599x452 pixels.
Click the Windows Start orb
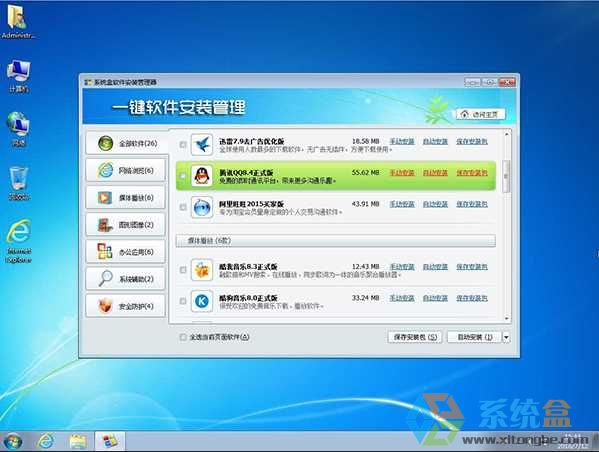point(13,442)
